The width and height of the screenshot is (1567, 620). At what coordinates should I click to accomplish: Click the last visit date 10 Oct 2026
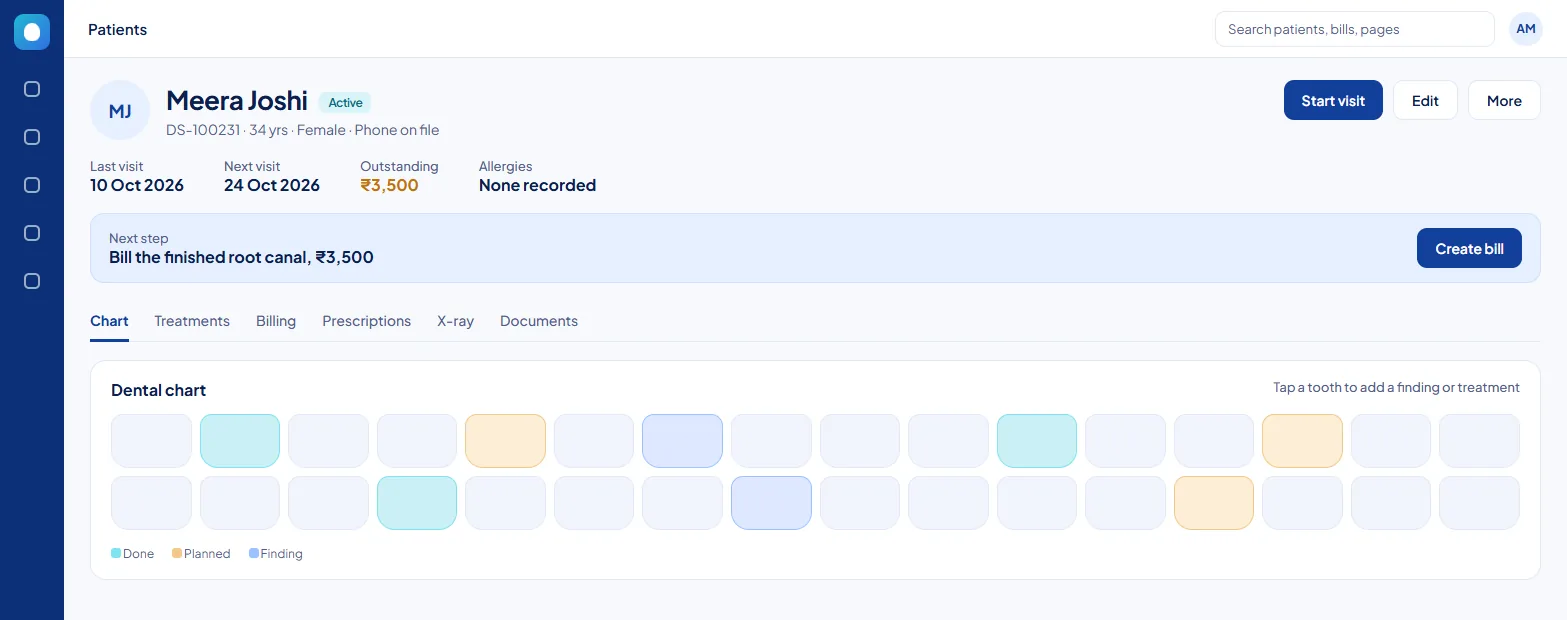tap(137, 185)
